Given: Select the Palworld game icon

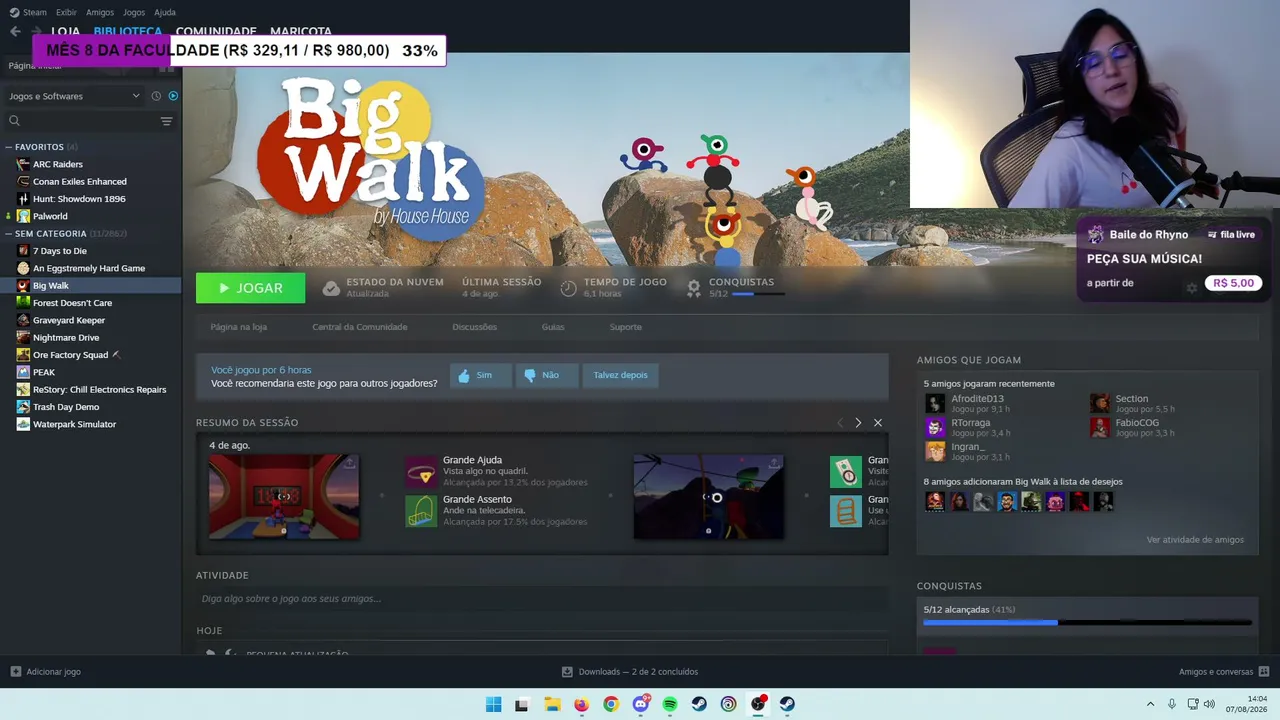Looking at the screenshot, I should coord(23,216).
